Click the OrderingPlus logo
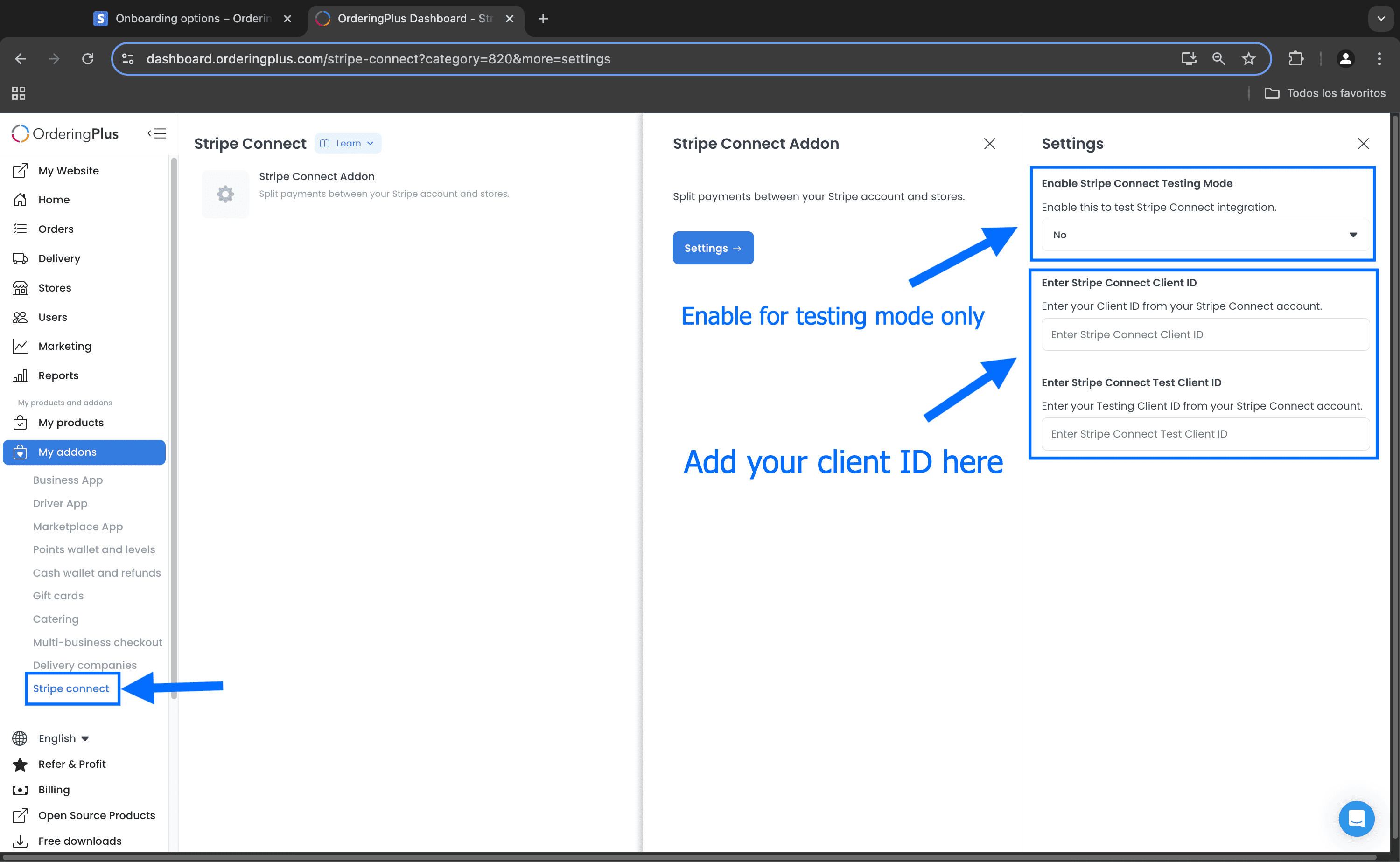Screen dimensions: 1400x862 (65, 133)
